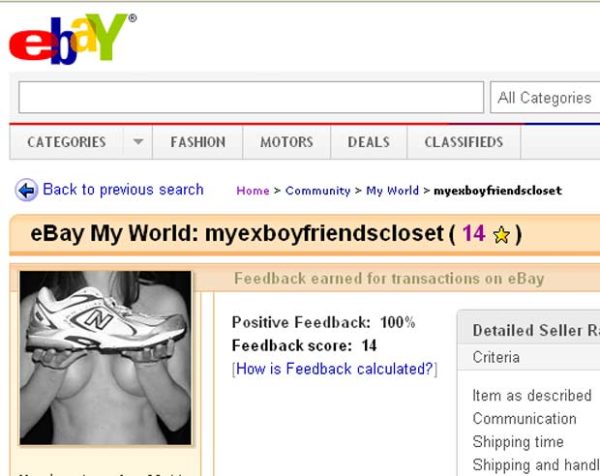Click the Detailed Seller Ratings header
Screen dimensions: 600x476
[x=536, y=330]
